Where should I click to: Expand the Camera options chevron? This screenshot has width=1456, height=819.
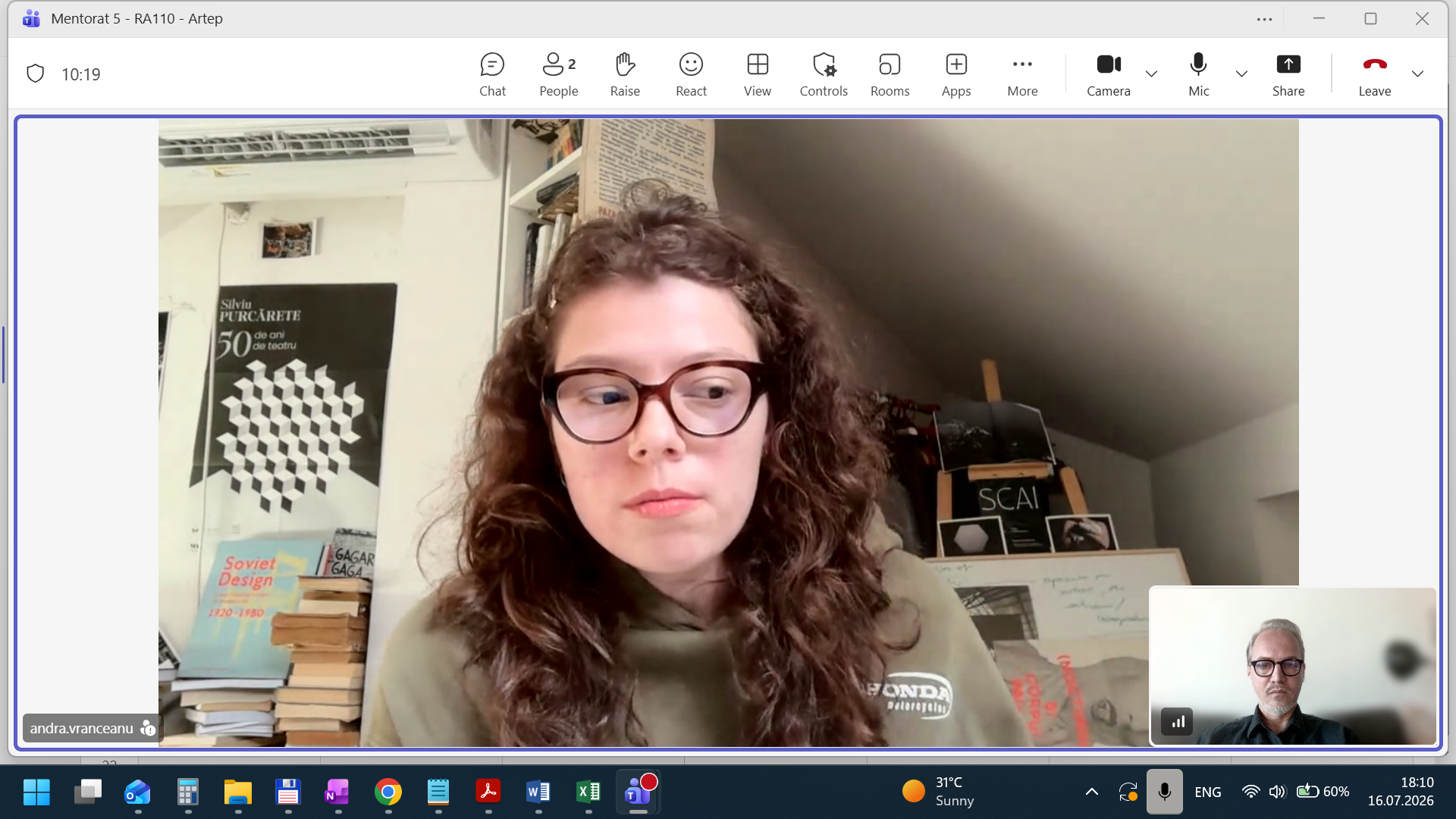tap(1151, 74)
